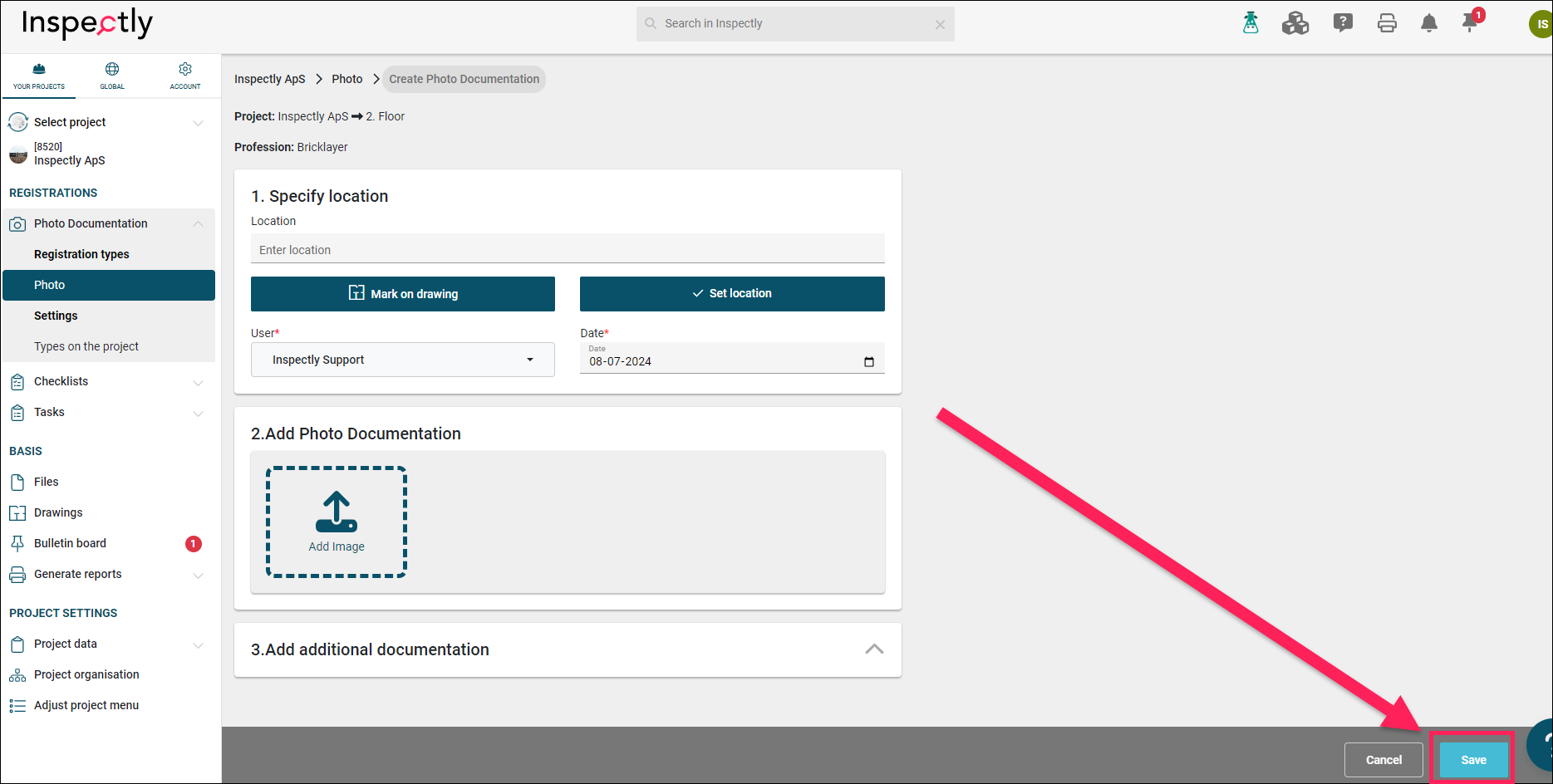
Task: Click the Search in Inspectly field
Action: click(x=795, y=24)
